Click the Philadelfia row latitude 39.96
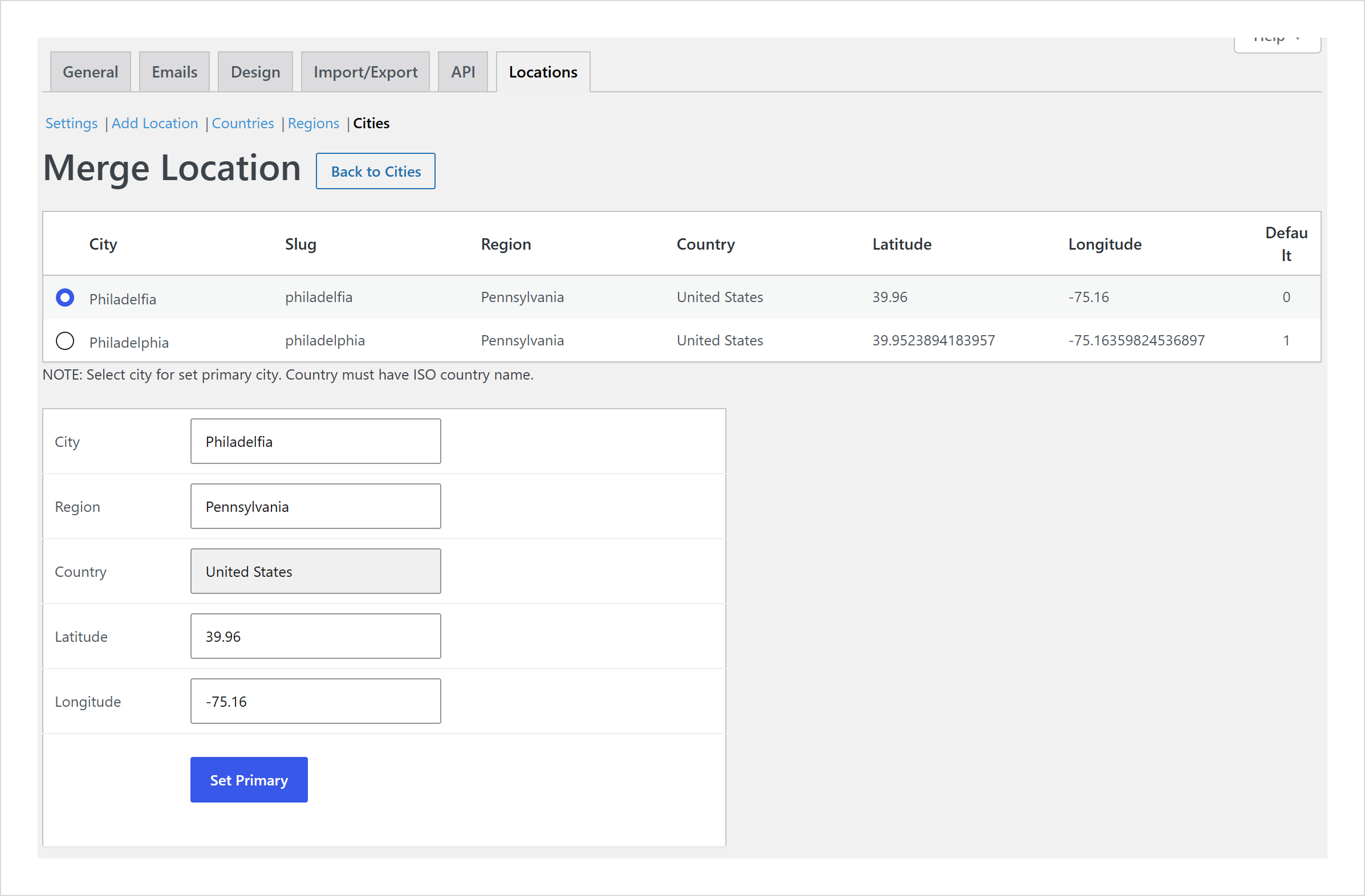Screen dimensions: 1365x896 point(889,297)
